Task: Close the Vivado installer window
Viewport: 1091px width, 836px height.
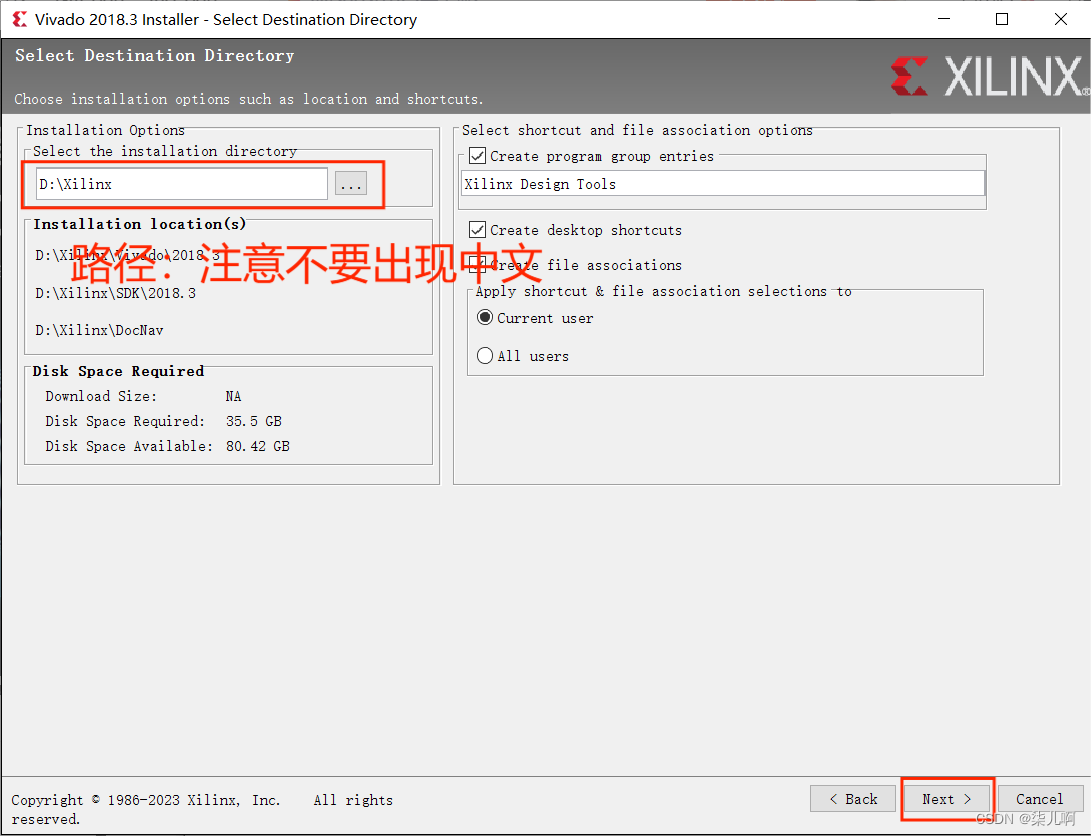Action: 1060,19
